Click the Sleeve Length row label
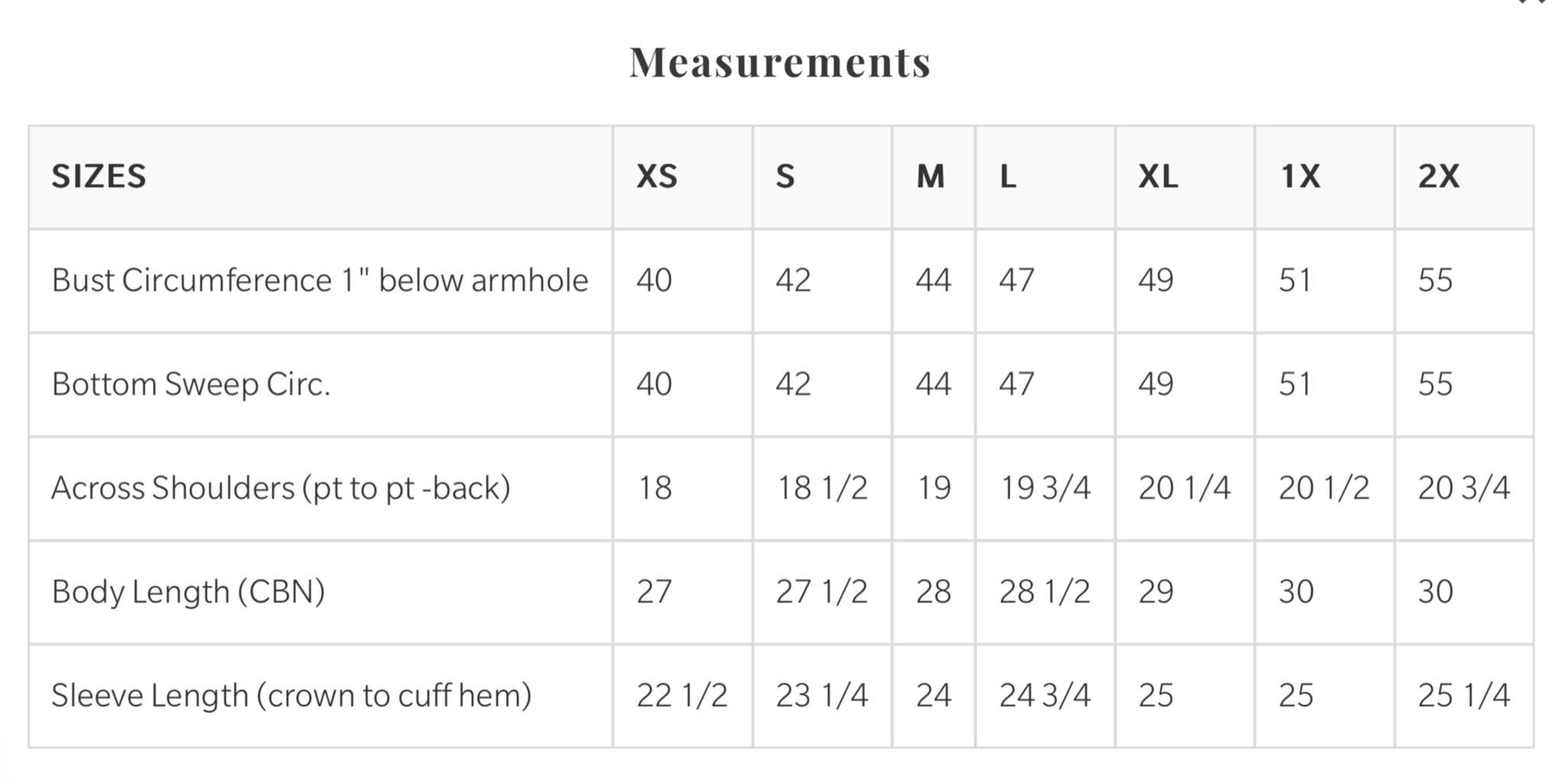The width and height of the screenshot is (1564, 784). click(292, 695)
